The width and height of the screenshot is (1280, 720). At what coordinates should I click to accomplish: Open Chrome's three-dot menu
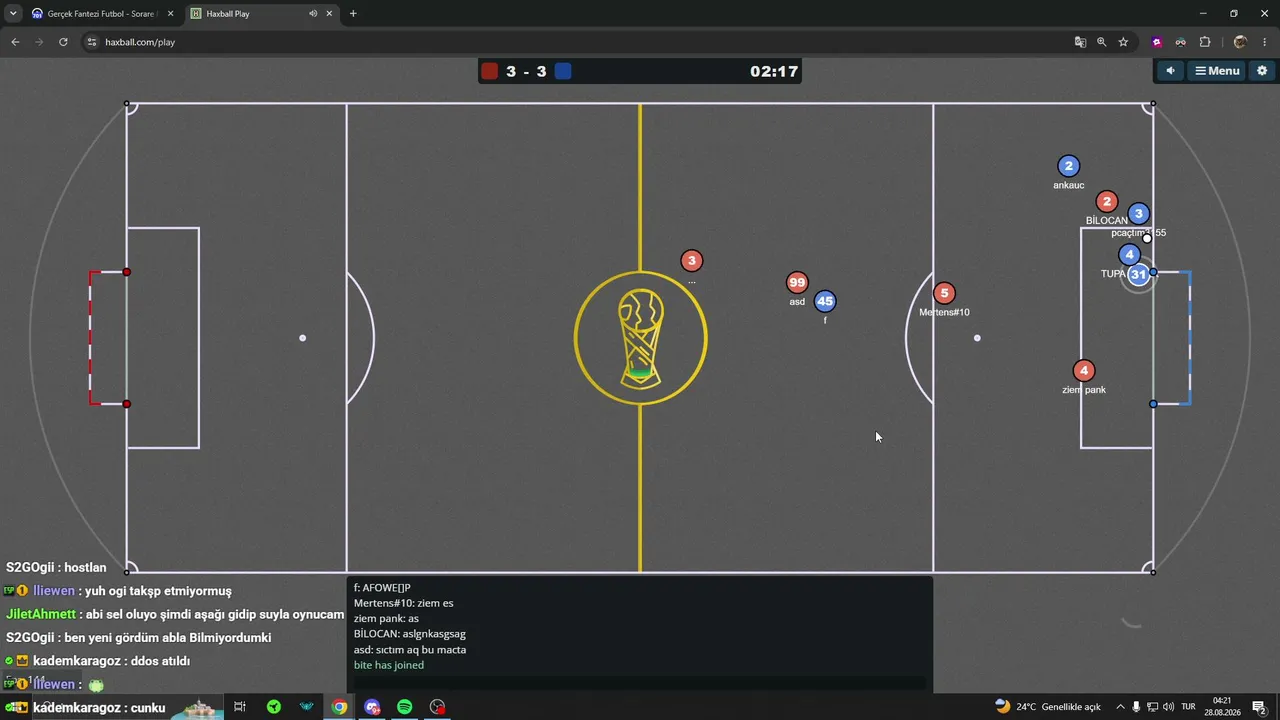(1265, 42)
